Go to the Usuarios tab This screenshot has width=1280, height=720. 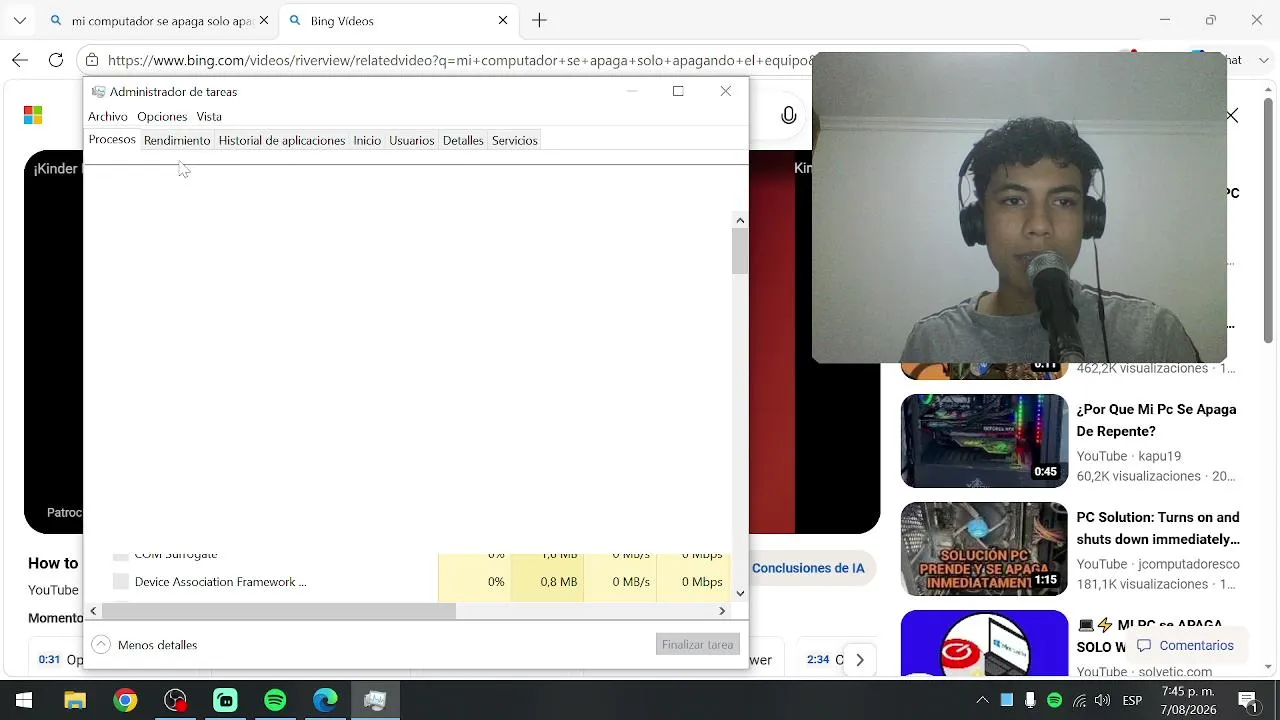[412, 141]
